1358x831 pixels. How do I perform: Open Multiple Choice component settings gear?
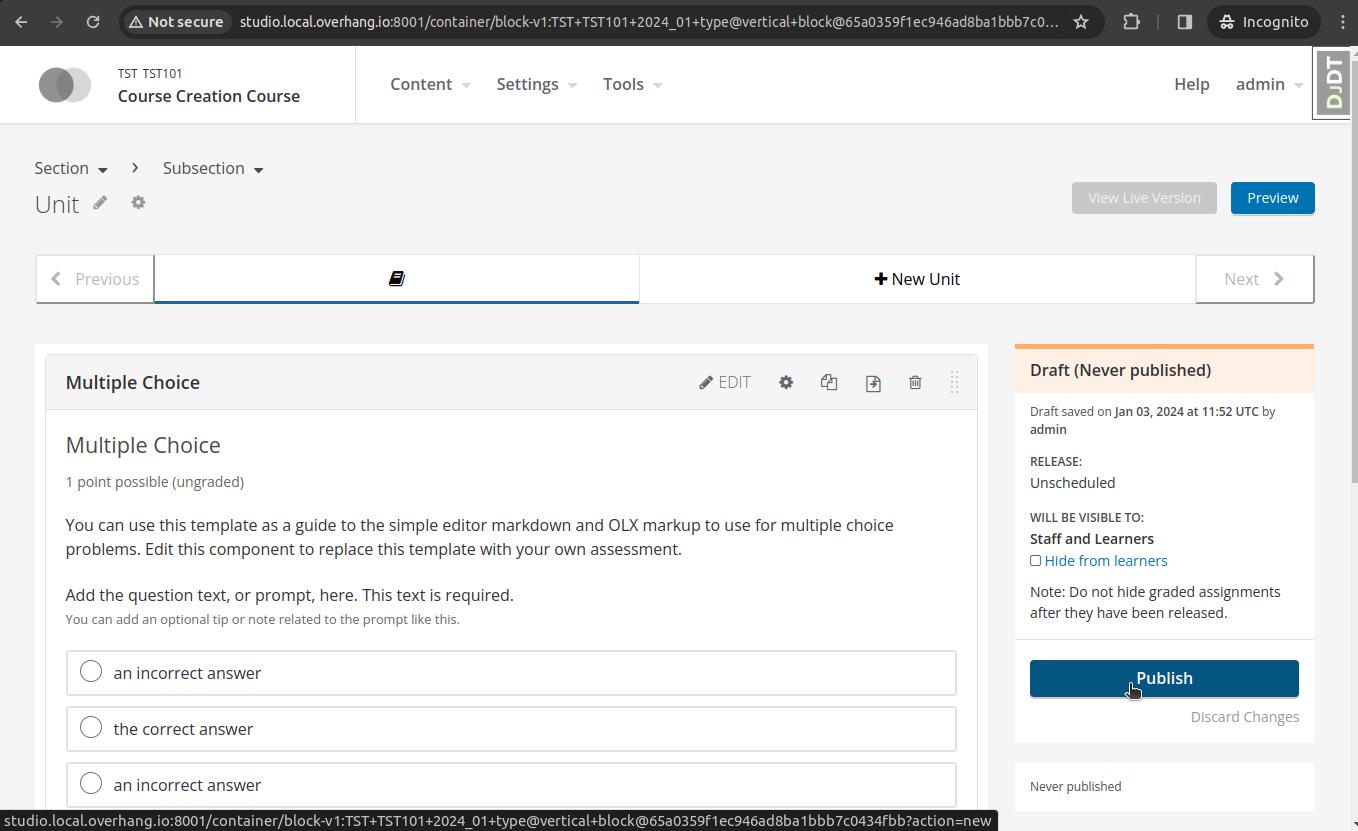(786, 382)
